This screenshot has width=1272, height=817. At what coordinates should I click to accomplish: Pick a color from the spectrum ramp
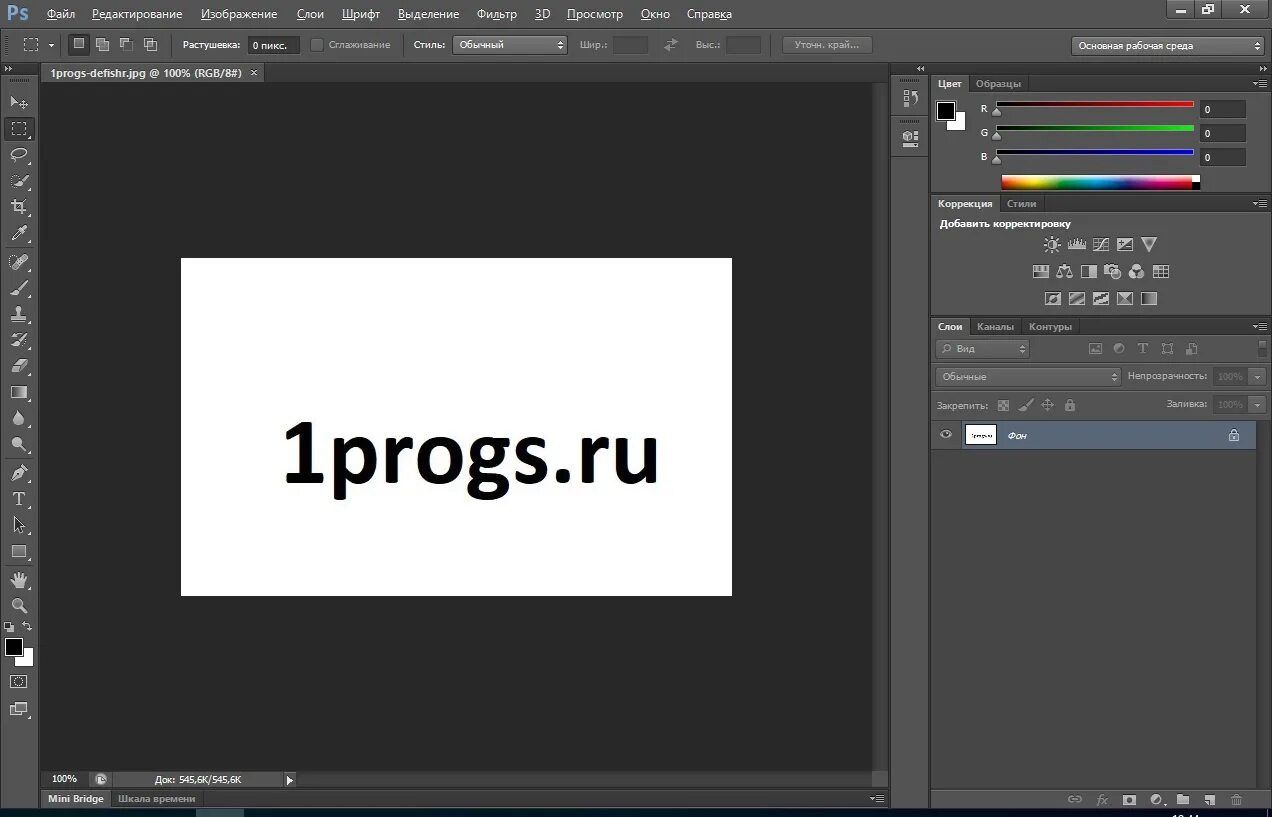[x=1096, y=182]
